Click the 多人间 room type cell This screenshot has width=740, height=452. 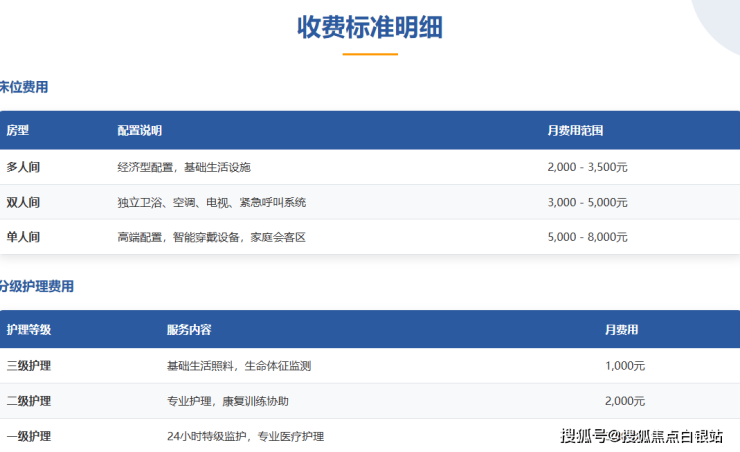coord(23,167)
